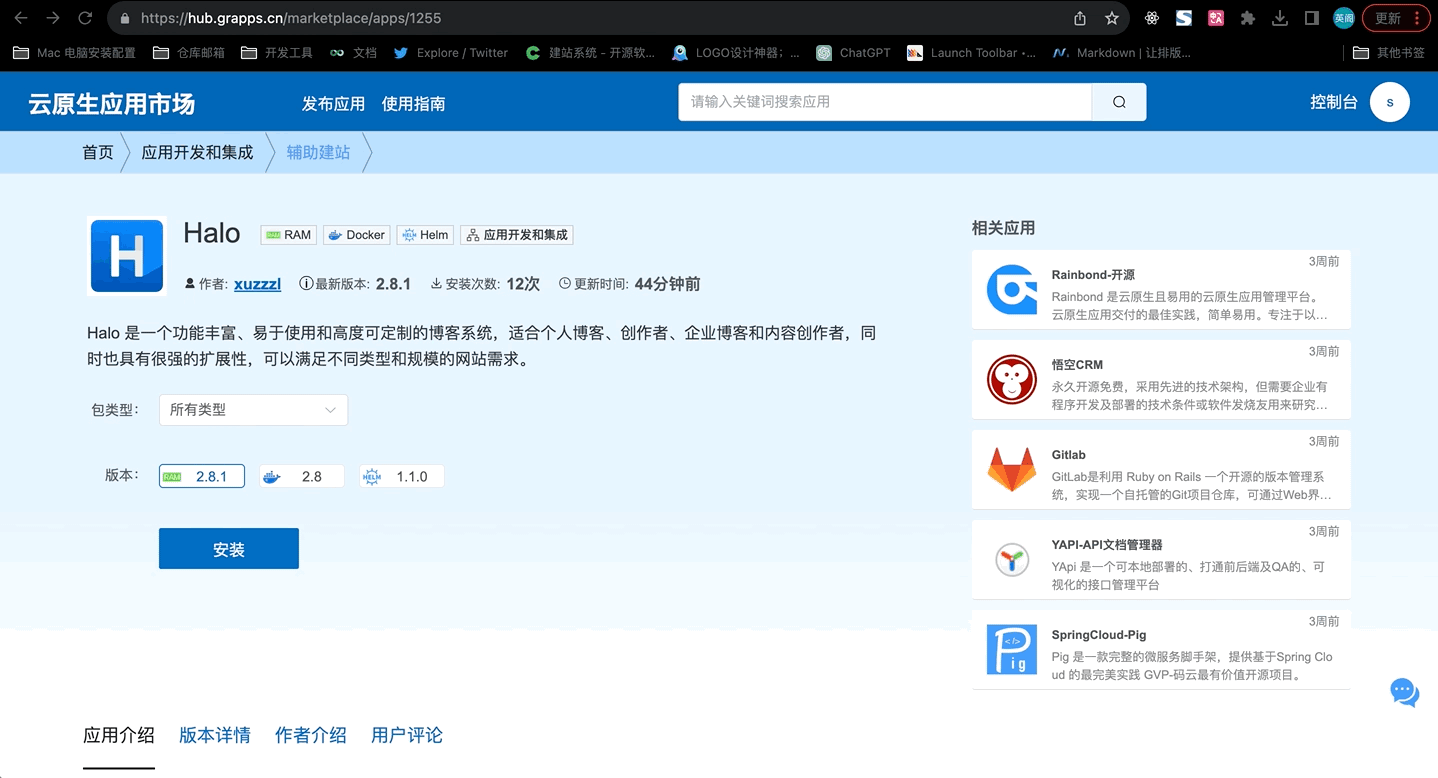Select Helm version 1.1.0
This screenshot has height=778, width=1438.
click(x=402, y=476)
